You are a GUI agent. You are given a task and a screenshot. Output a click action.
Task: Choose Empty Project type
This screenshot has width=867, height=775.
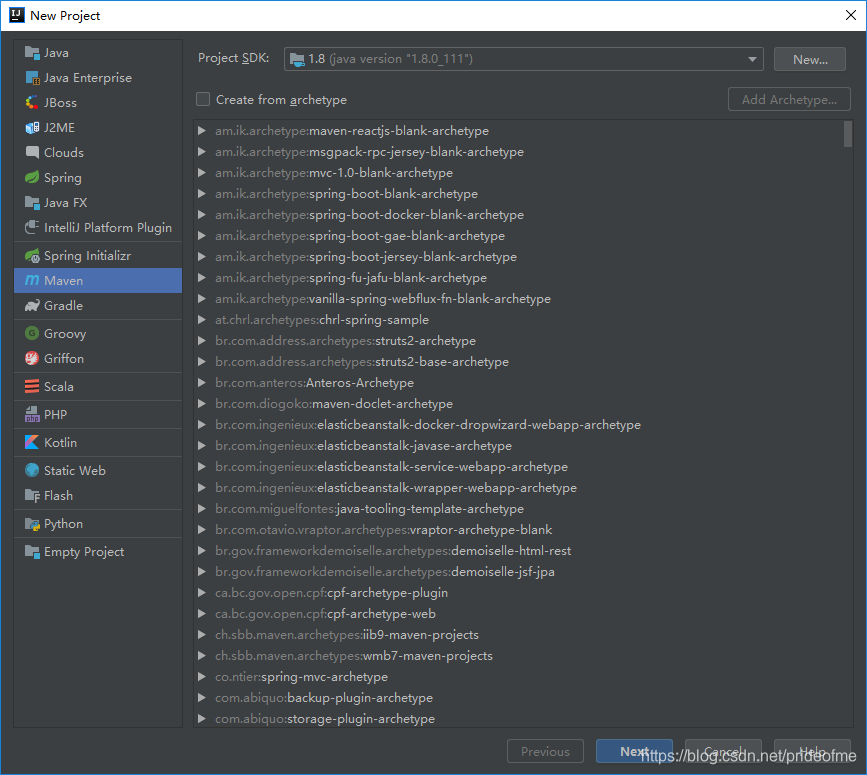point(98,552)
